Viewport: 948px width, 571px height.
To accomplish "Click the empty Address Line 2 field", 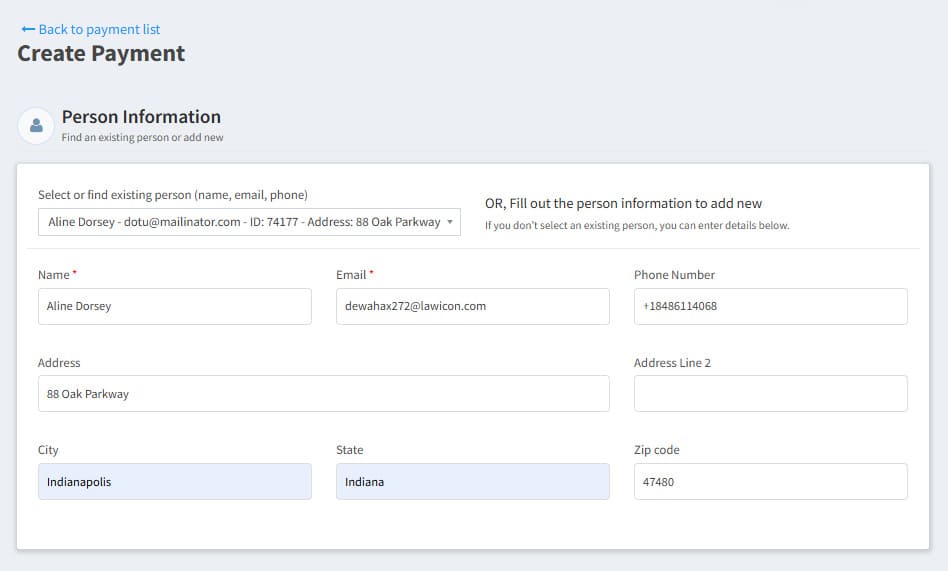I will [x=770, y=394].
